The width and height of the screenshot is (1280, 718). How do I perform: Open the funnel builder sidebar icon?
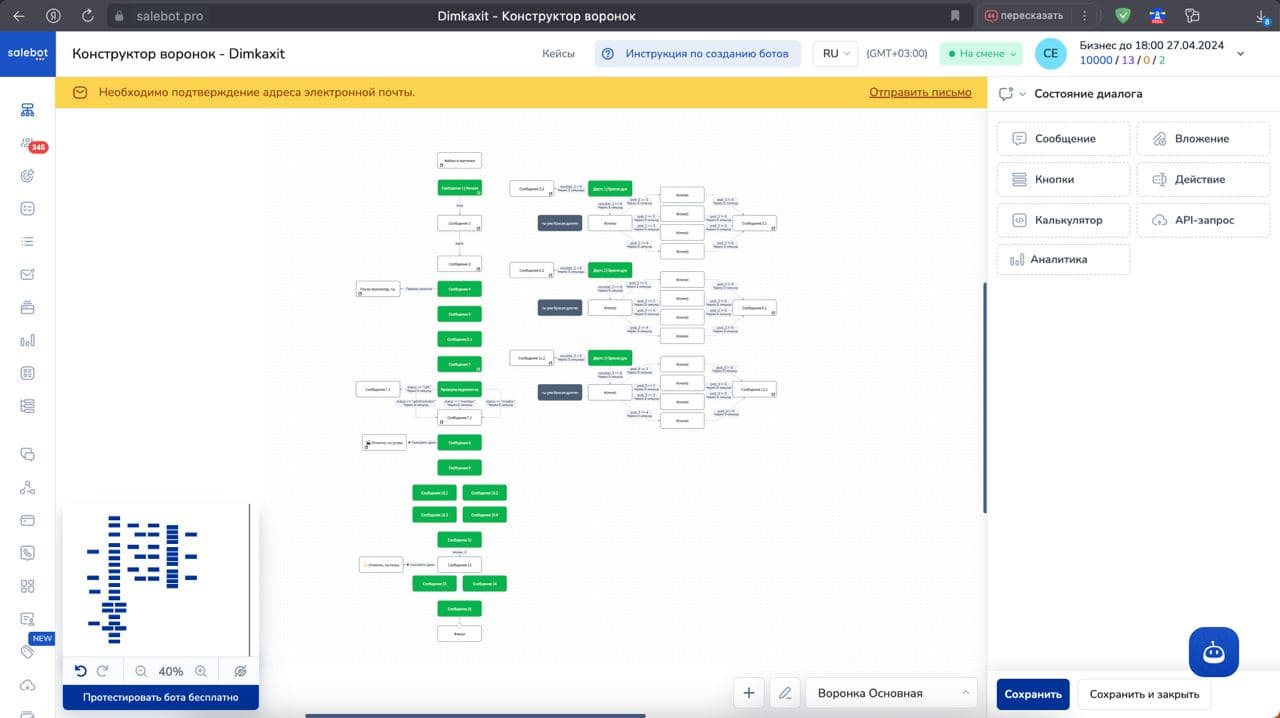pyautogui.click(x=27, y=110)
